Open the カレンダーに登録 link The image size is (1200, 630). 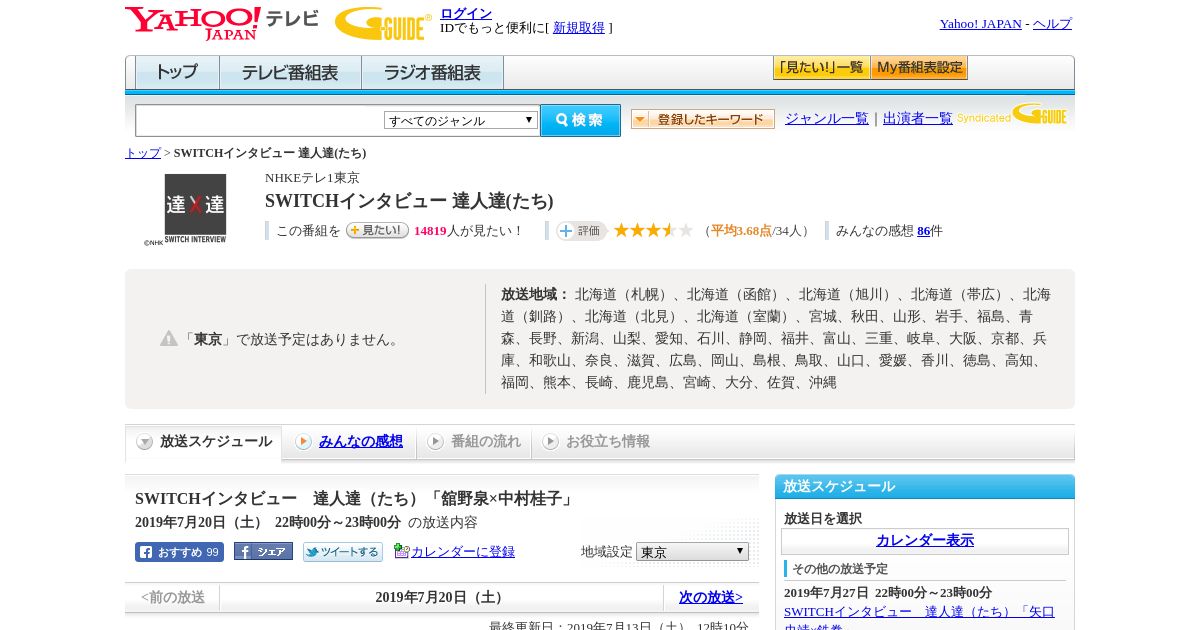point(463,551)
